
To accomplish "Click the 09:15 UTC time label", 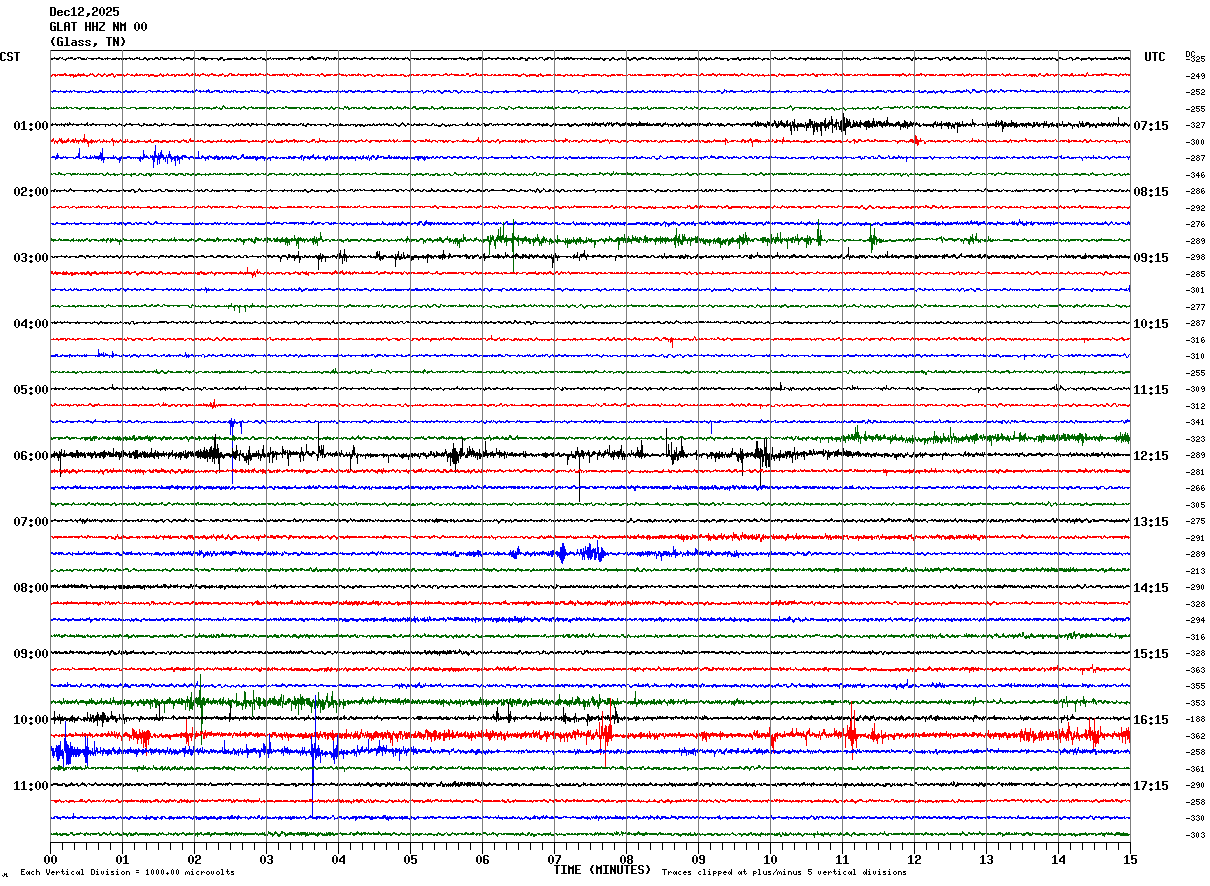I will point(1151,258).
